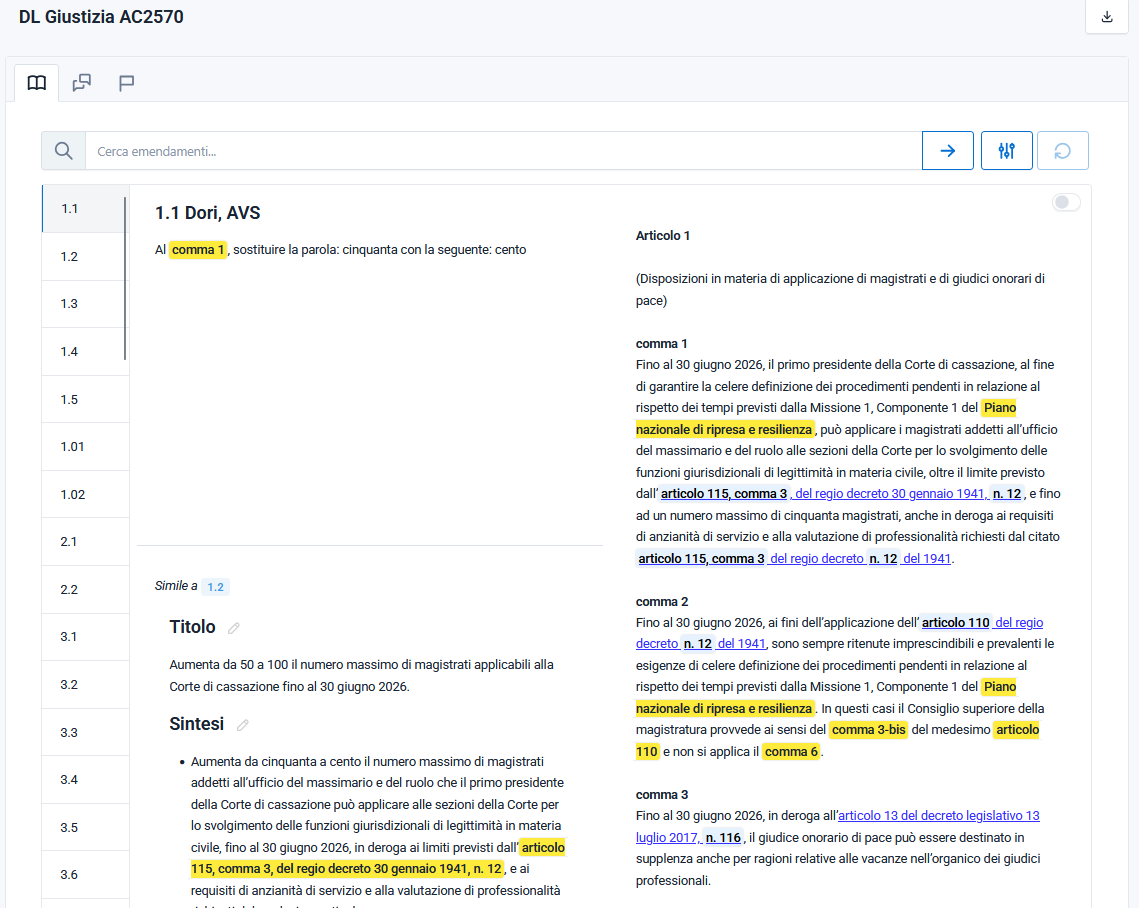Click the refresh reset icon button
The width and height of the screenshot is (1139, 908).
click(x=1062, y=151)
